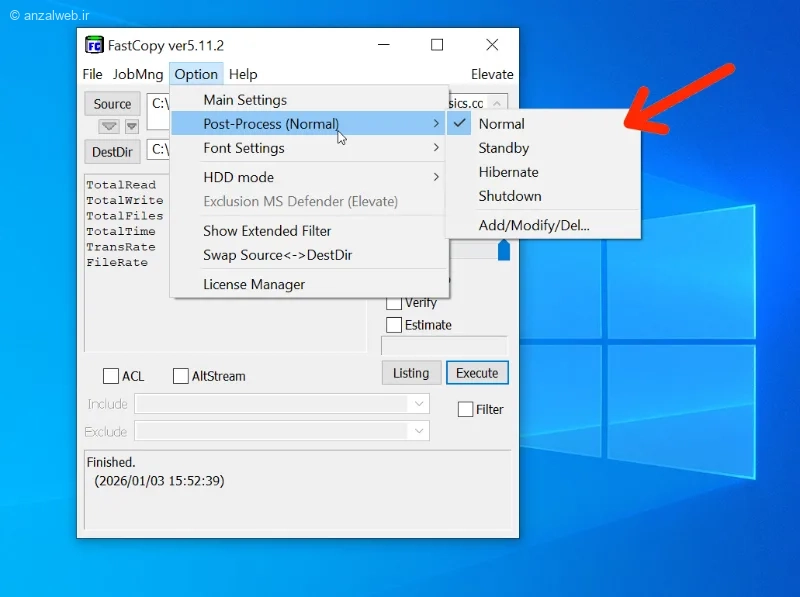The image size is (800, 597).
Task: Open the JobMng menu
Action: (138, 74)
